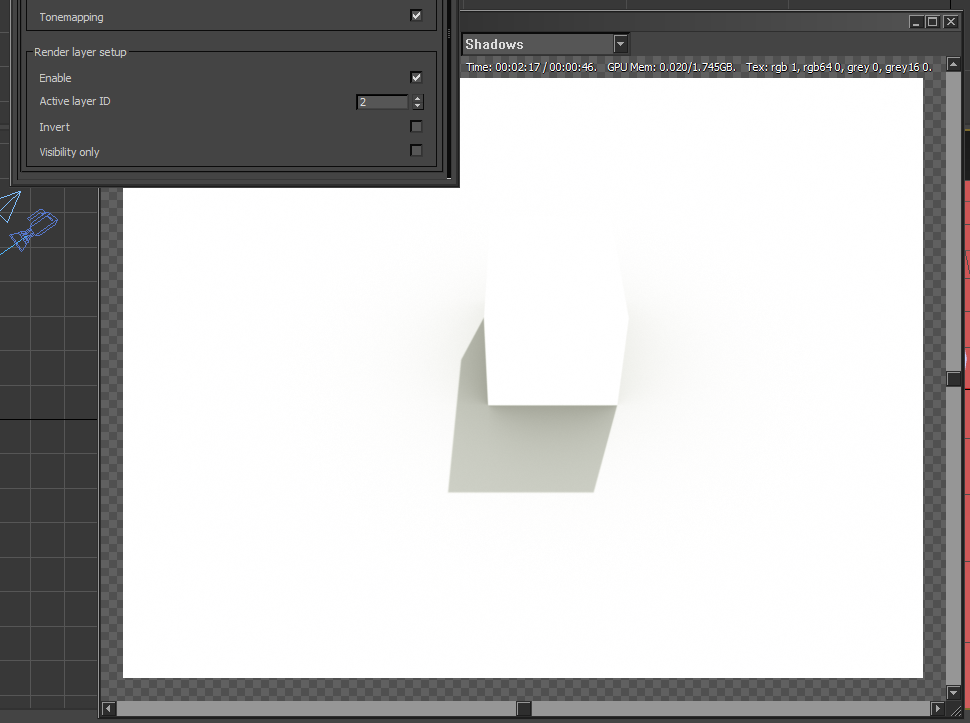Screen dimensions: 970x723
Task: Open the Shadows render pass dropdown
Action: (620, 44)
